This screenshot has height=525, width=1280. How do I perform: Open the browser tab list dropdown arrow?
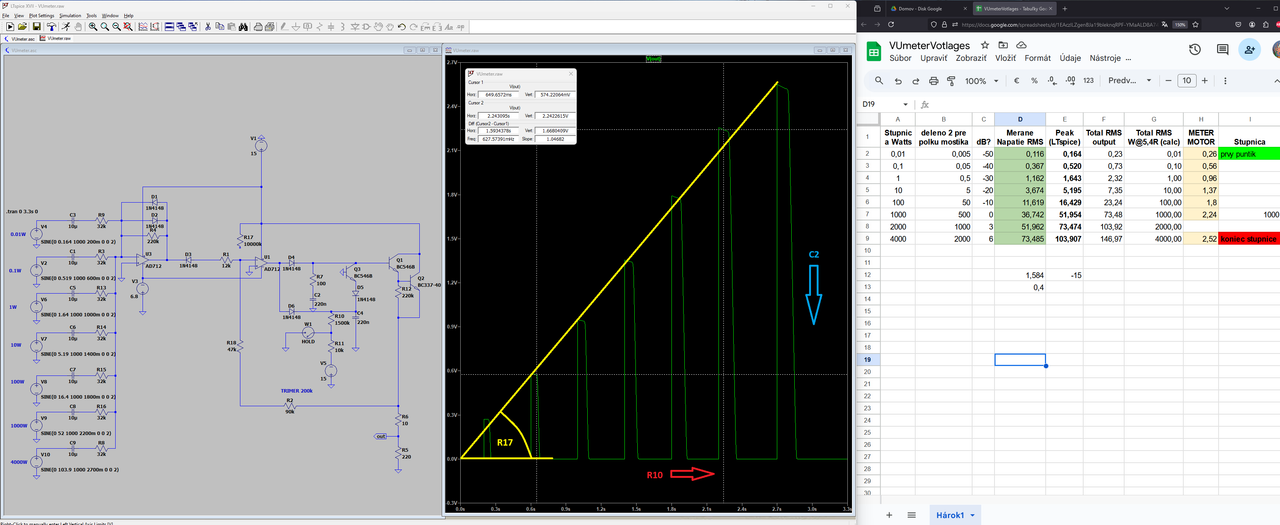(1227, 8)
